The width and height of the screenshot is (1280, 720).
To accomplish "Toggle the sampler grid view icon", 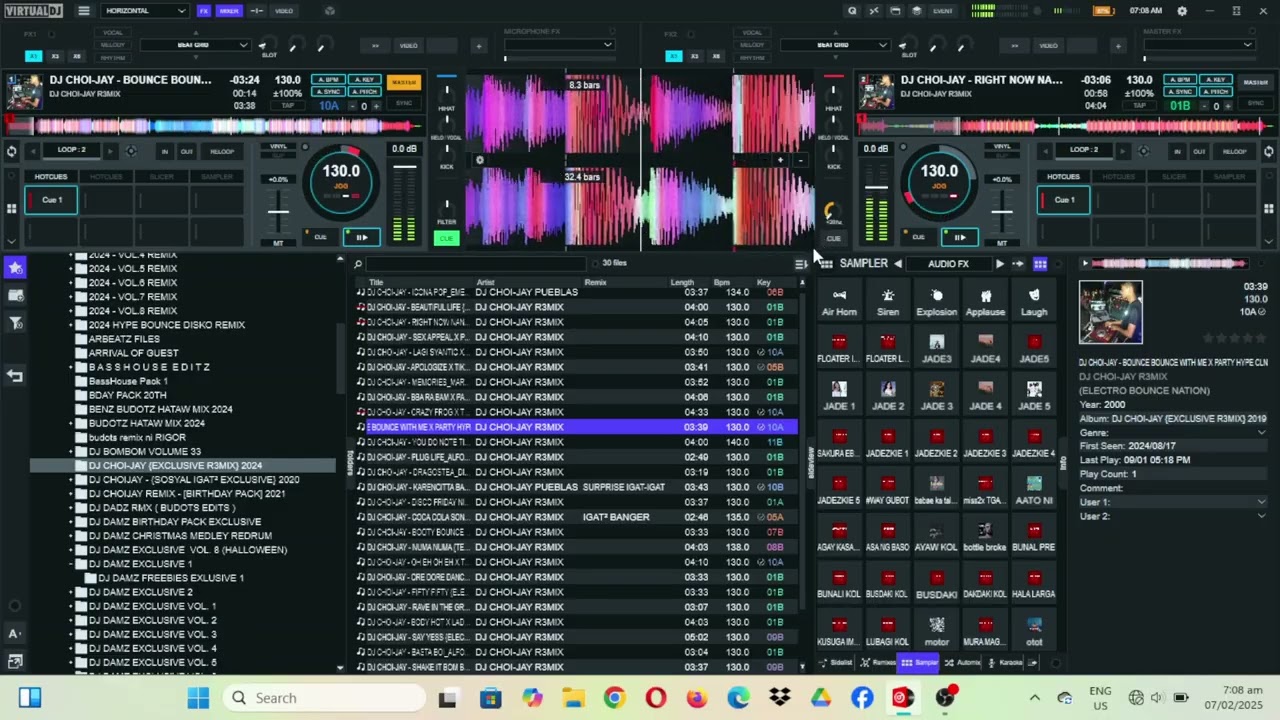I will coord(1040,264).
